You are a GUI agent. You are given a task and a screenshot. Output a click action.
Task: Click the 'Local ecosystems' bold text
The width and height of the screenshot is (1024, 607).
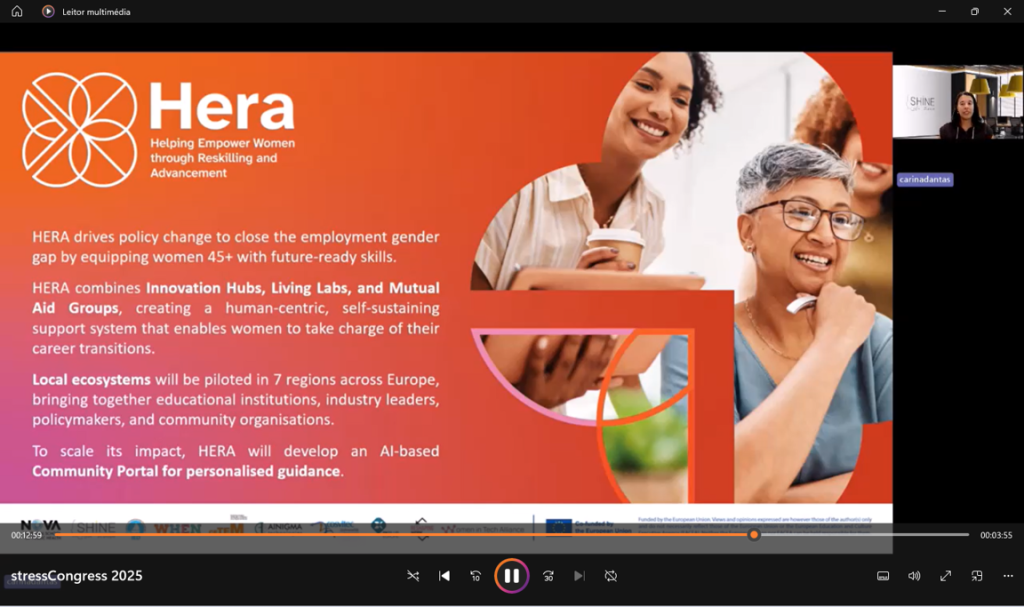coord(91,380)
